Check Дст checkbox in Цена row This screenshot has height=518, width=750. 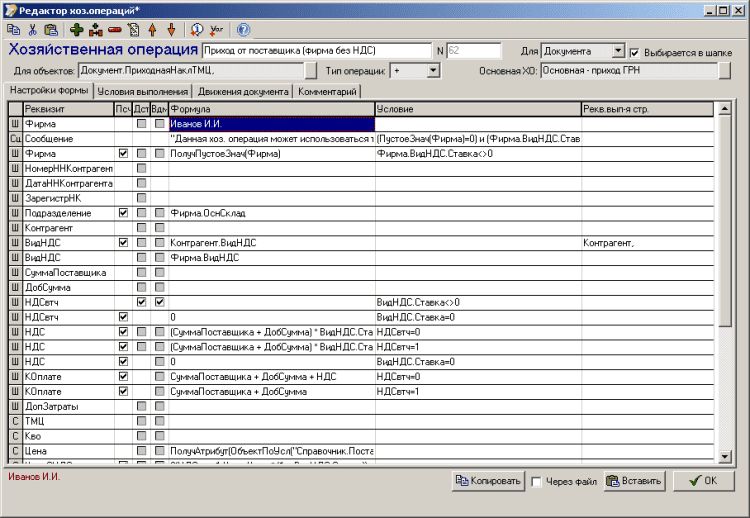click(x=141, y=451)
